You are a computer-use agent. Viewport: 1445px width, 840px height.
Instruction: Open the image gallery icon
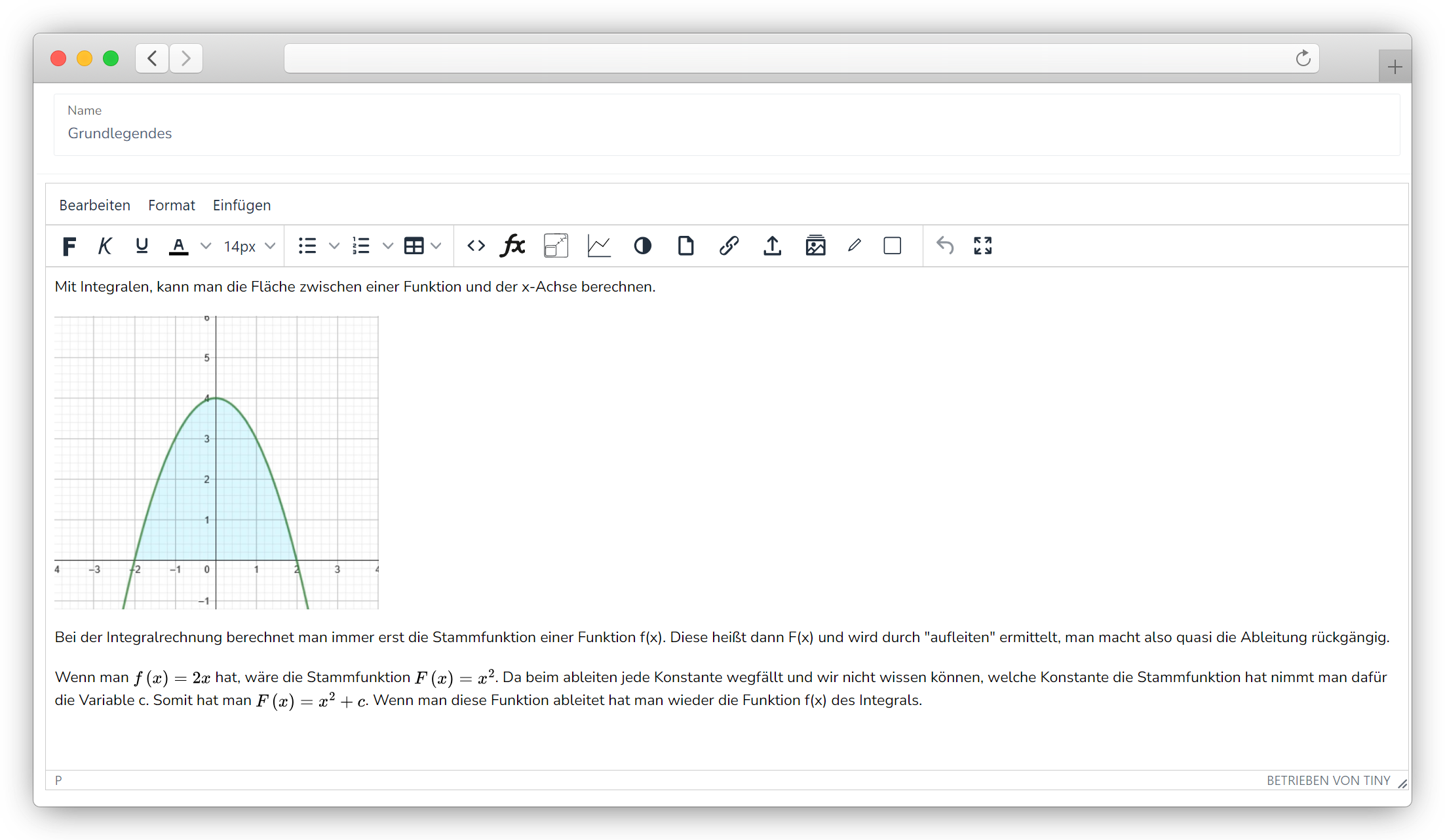point(815,246)
